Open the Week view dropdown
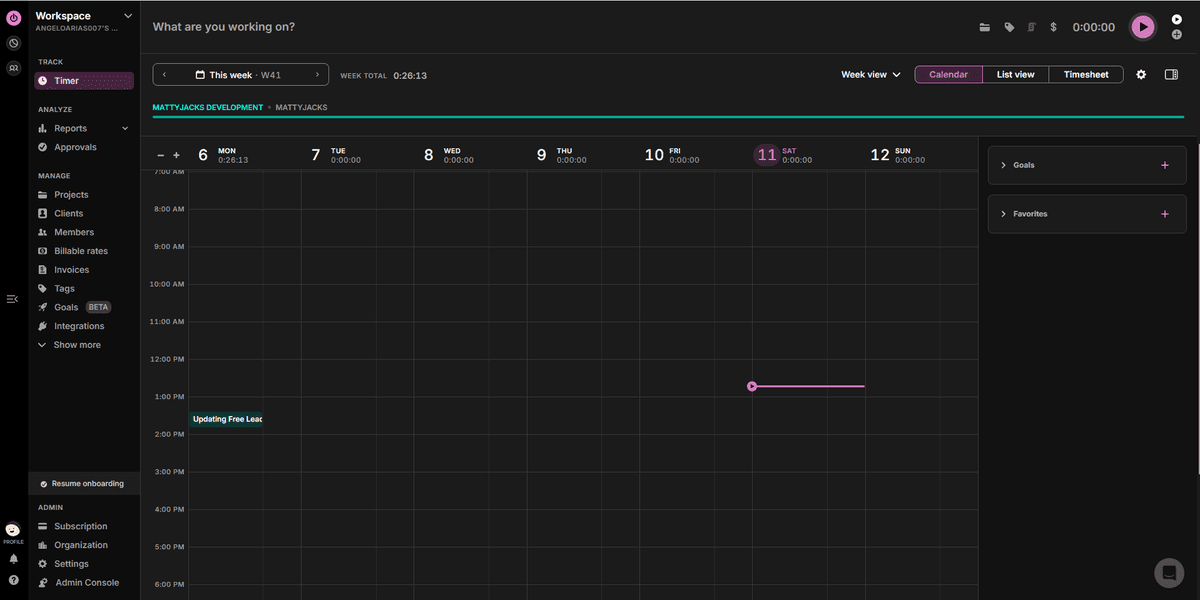This screenshot has height=600, width=1200. pyautogui.click(x=869, y=74)
